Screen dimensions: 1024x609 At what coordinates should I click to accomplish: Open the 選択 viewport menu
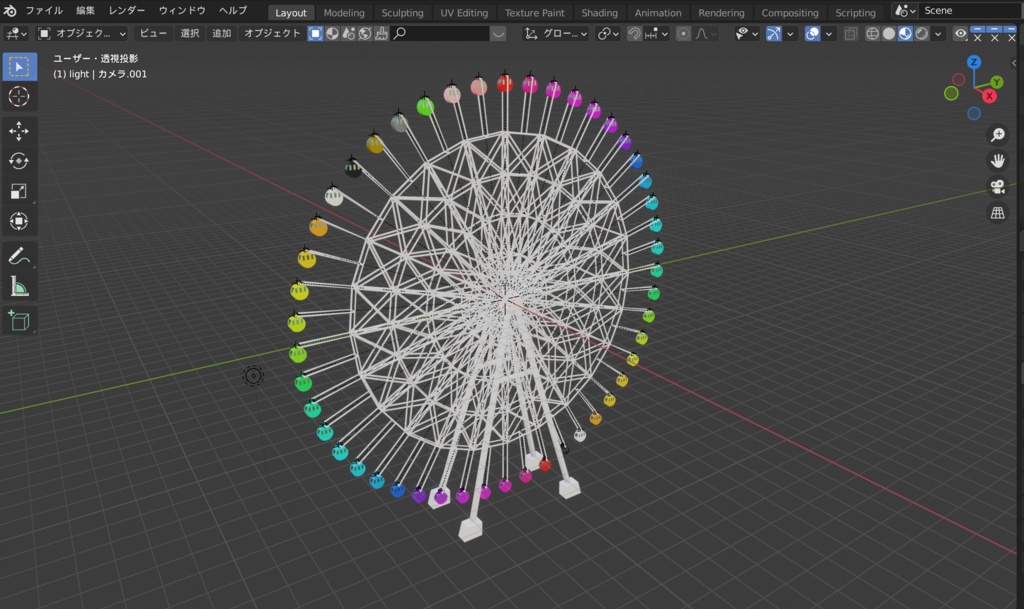pos(189,33)
